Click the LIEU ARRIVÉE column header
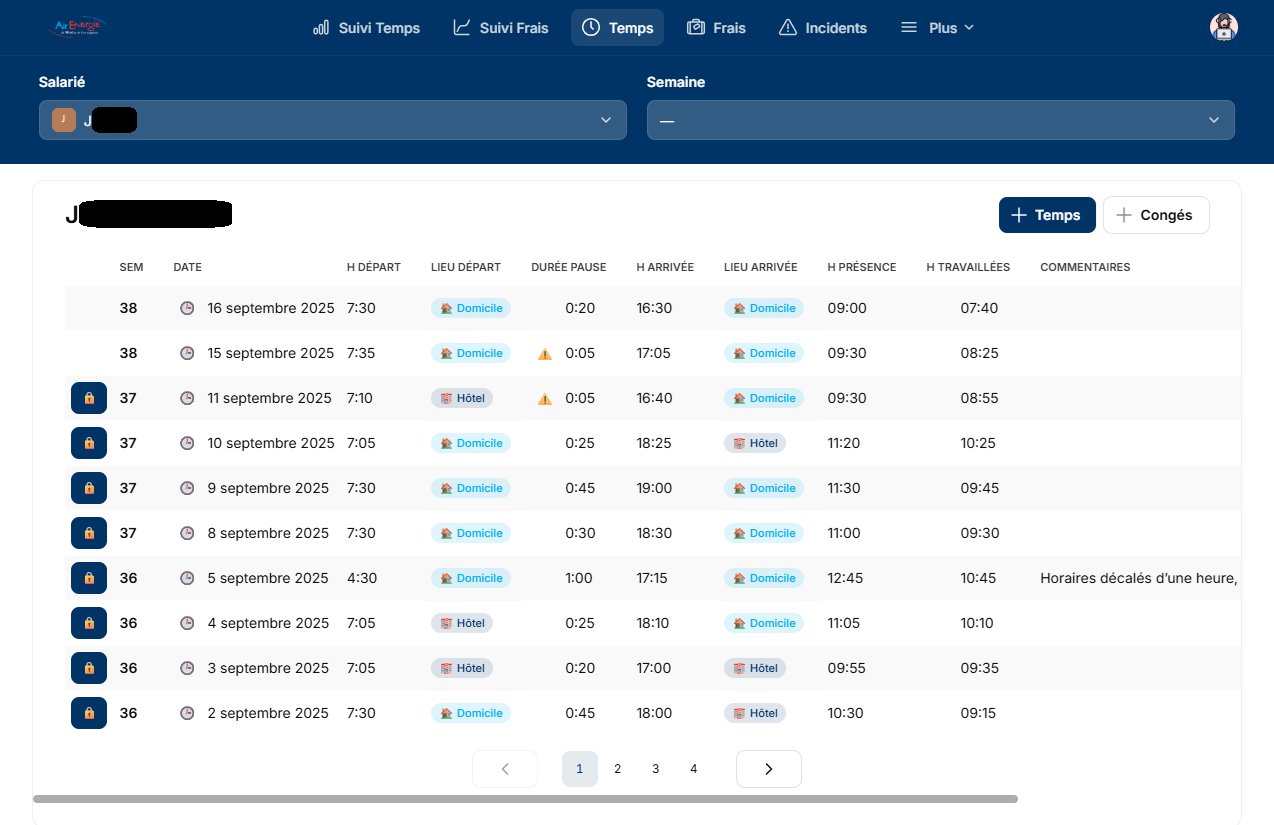The height and width of the screenshot is (825, 1274). [761, 267]
